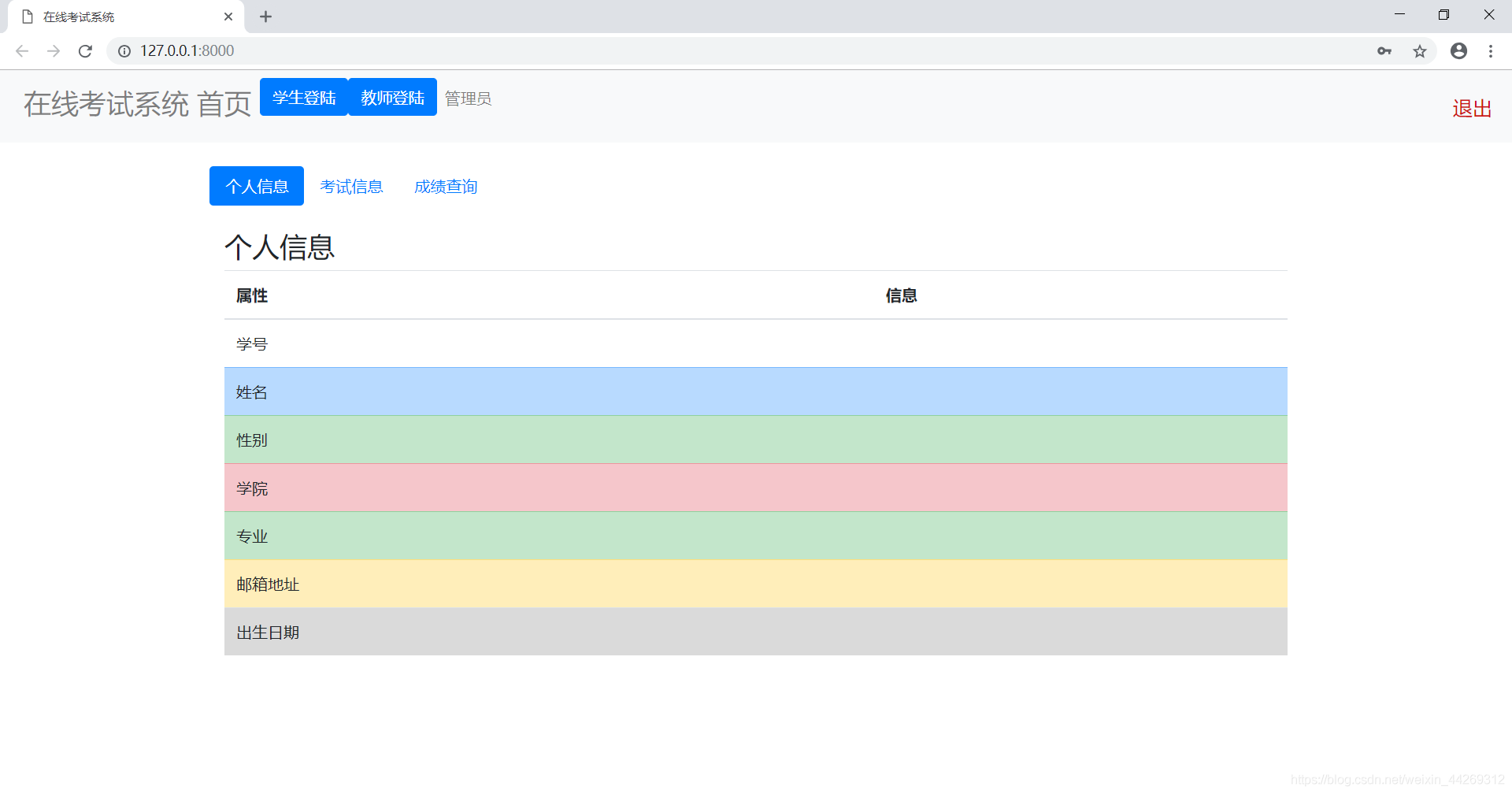This screenshot has width=1512, height=794.
Task: Open the Chrome profile avatar
Action: [1458, 51]
